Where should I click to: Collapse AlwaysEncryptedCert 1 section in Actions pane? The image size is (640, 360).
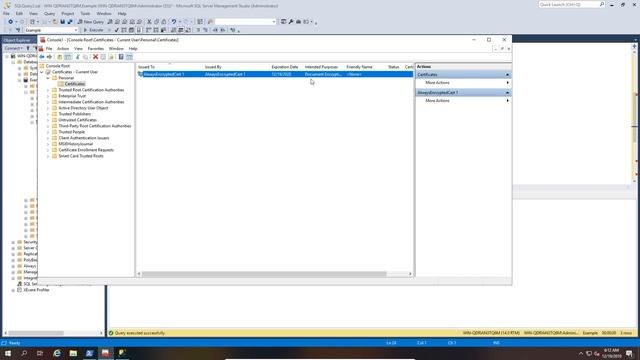[507, 93]
